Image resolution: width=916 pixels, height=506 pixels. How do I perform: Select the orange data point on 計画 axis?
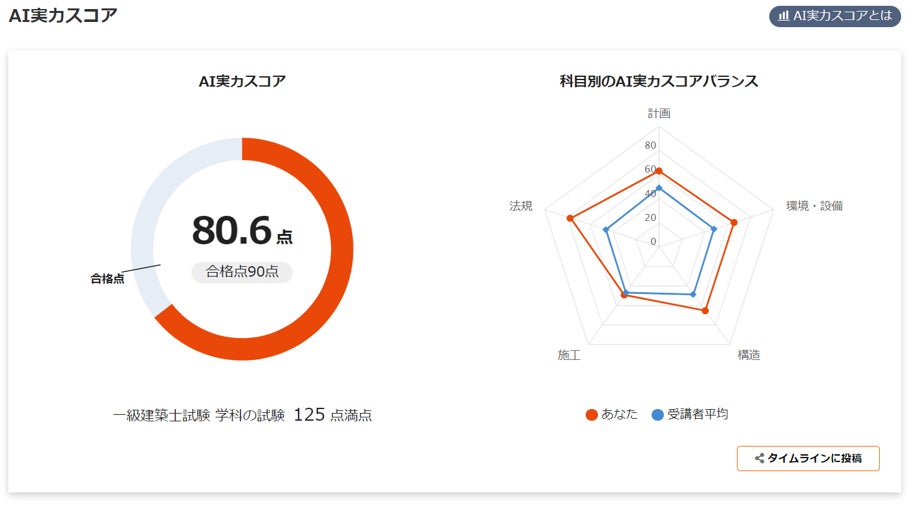click(x=658, y=171)
